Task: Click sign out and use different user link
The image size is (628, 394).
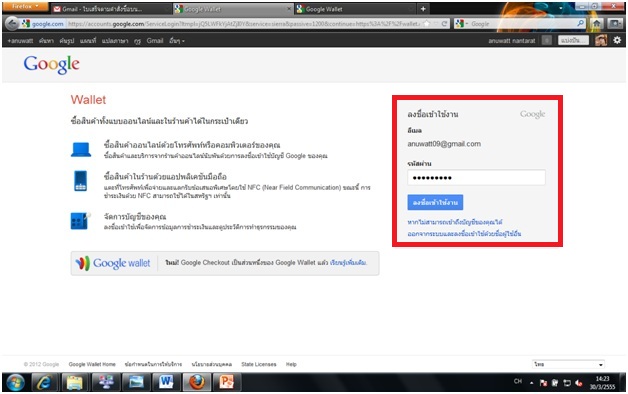Action: point(464,233)
